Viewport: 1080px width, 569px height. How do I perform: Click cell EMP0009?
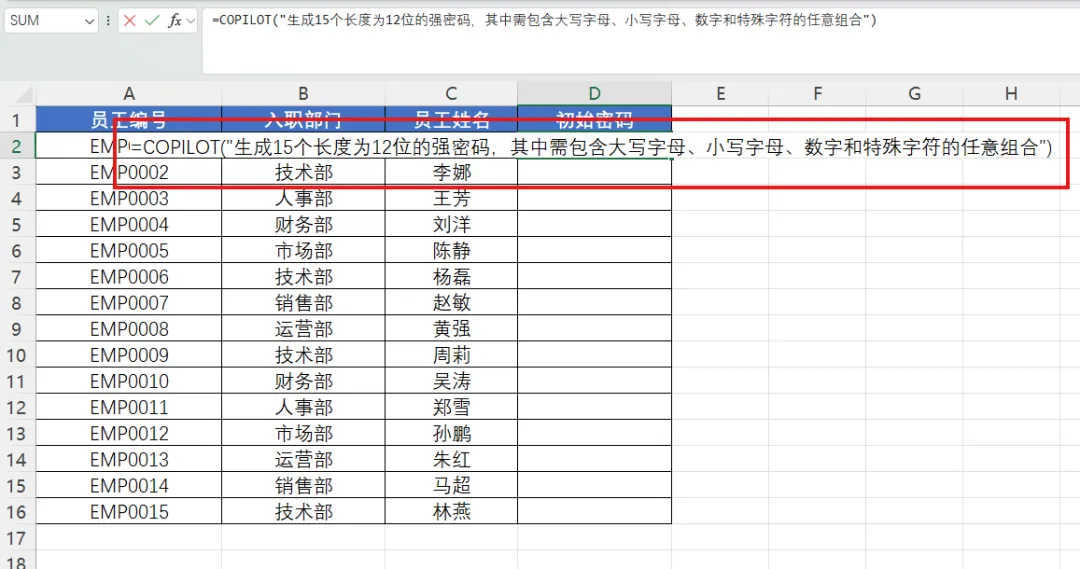point(129,355)
